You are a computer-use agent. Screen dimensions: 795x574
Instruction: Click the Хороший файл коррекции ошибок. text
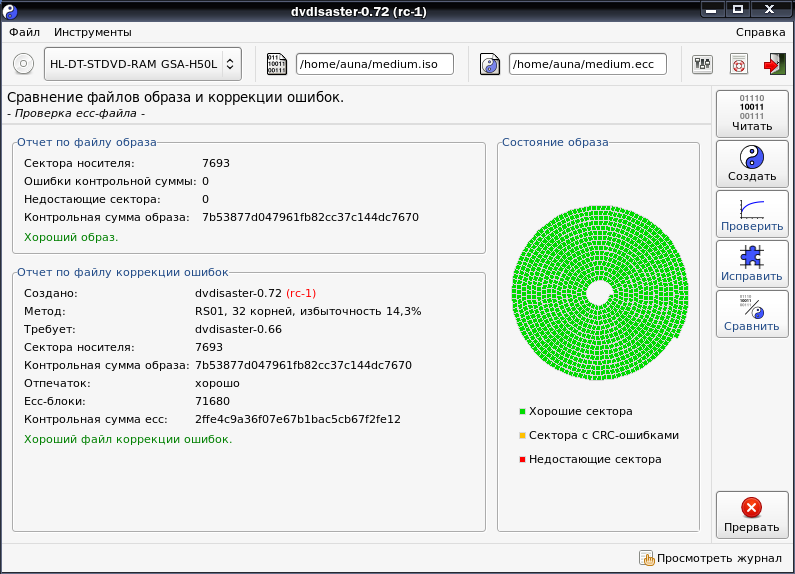click(128, 440)
